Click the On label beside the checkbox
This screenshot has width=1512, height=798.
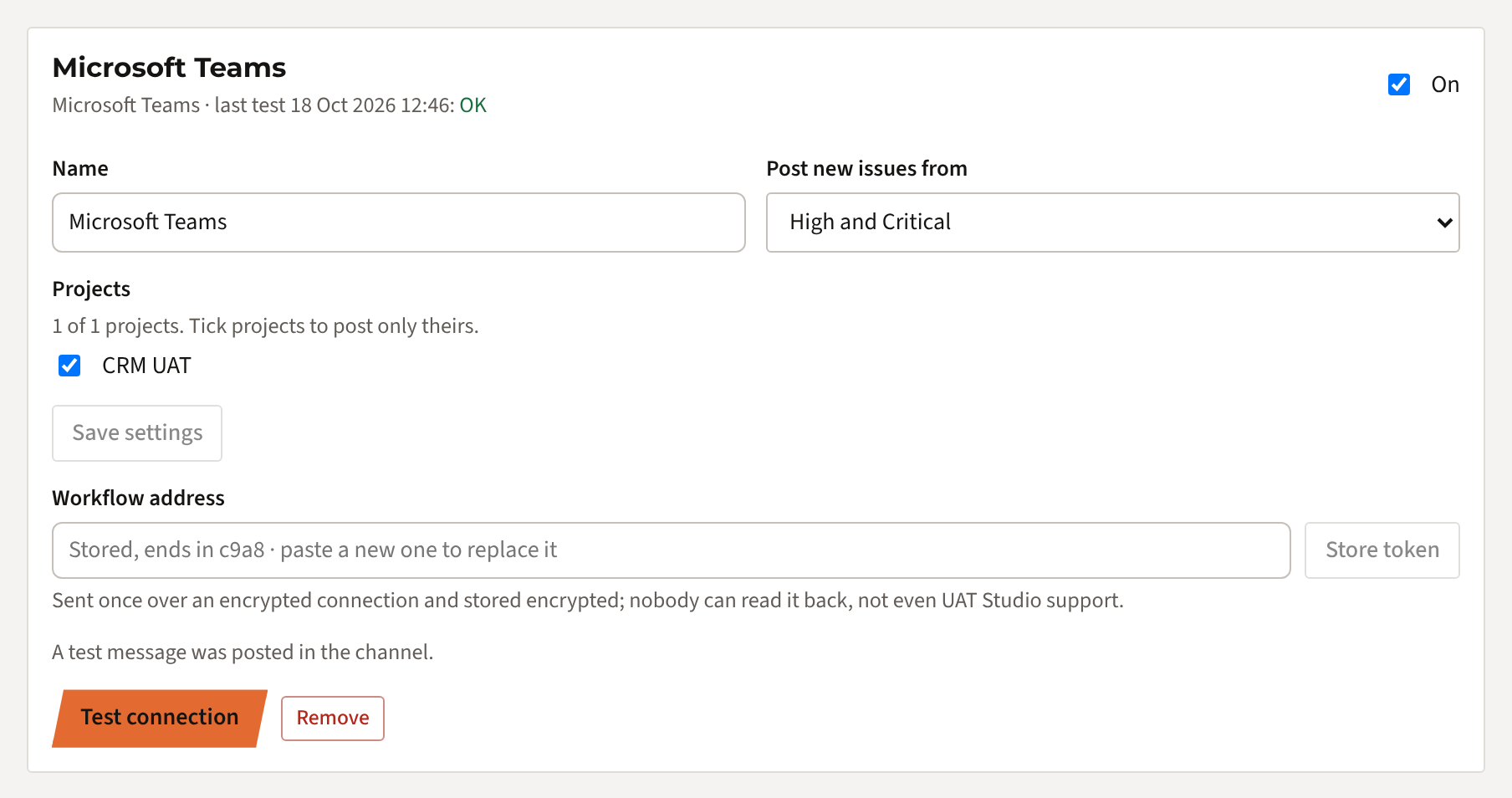click(1445, 84)
